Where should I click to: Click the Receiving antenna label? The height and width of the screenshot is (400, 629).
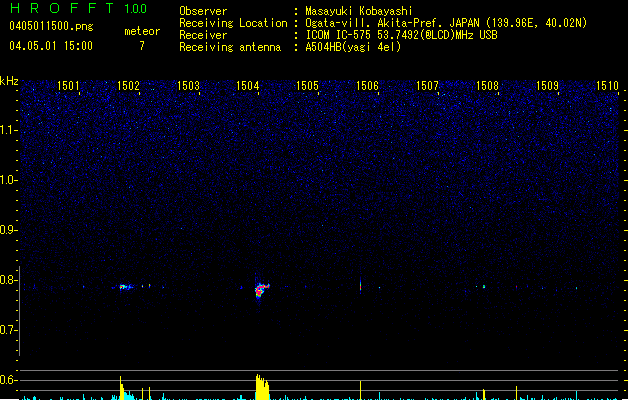[x=230, y=47]
